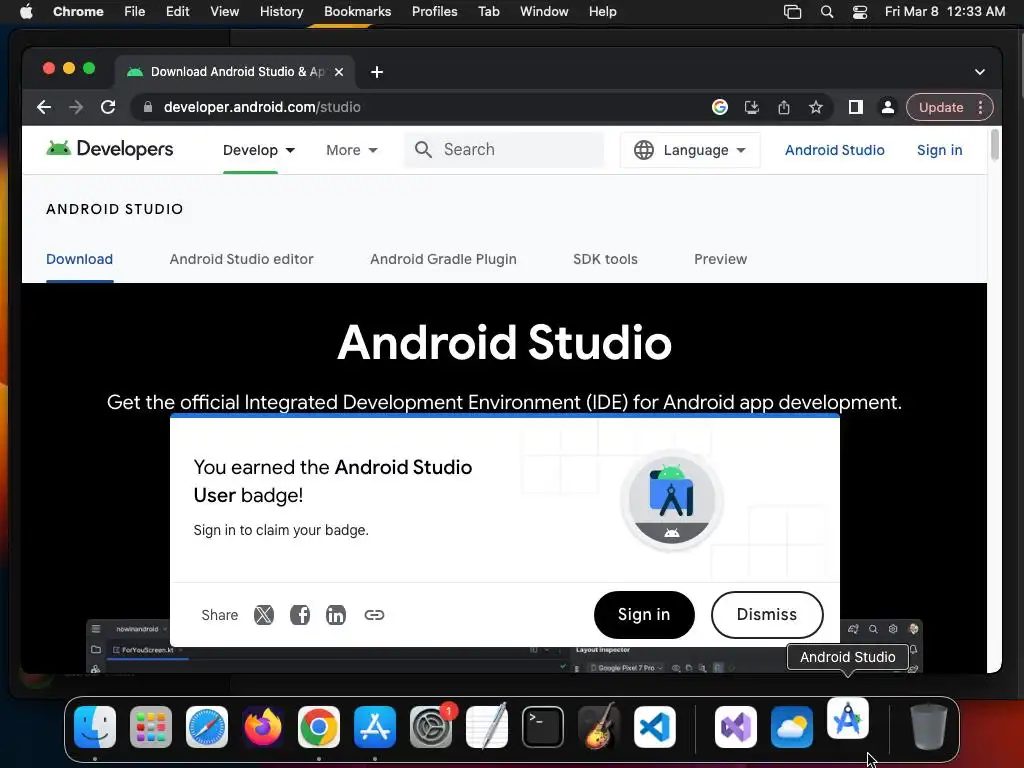The image size is (1024, 768).
Task: Share badge on X (Twitter)
Action: click(x=264, y=615)
